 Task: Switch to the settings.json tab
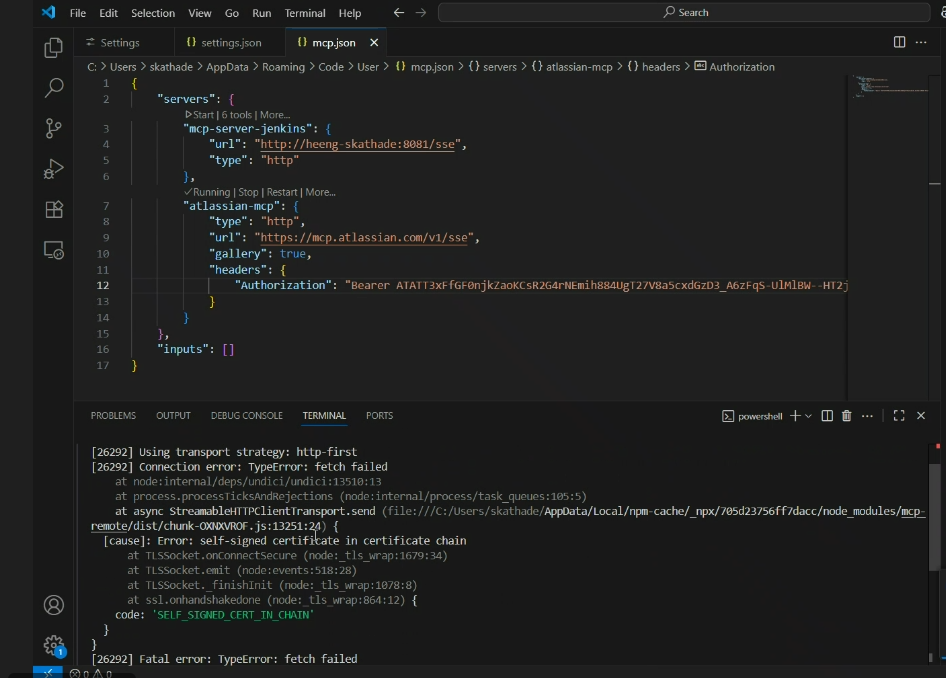pos(230,43)
